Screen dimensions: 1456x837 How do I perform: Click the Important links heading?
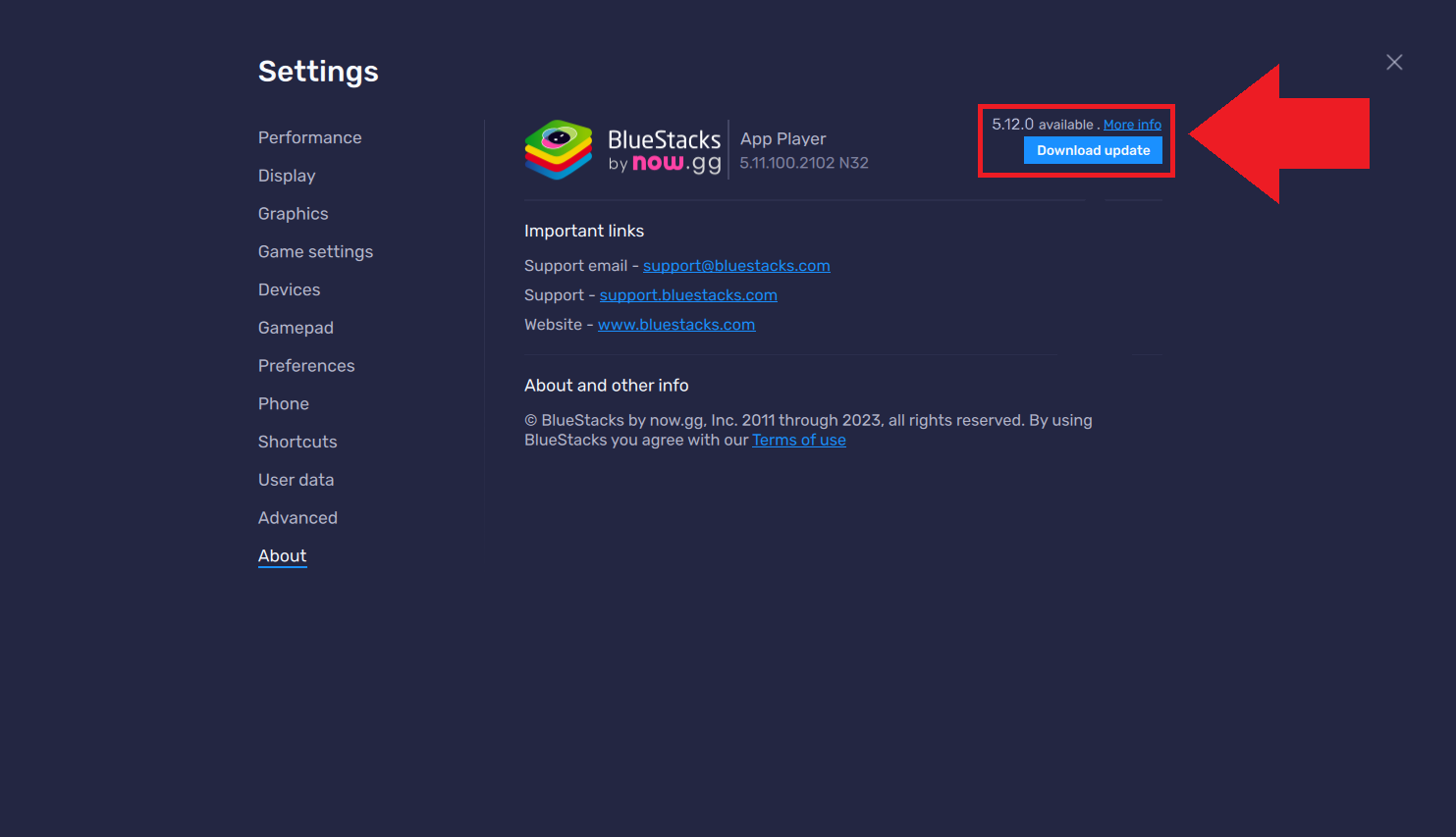(x=584, y=231)
